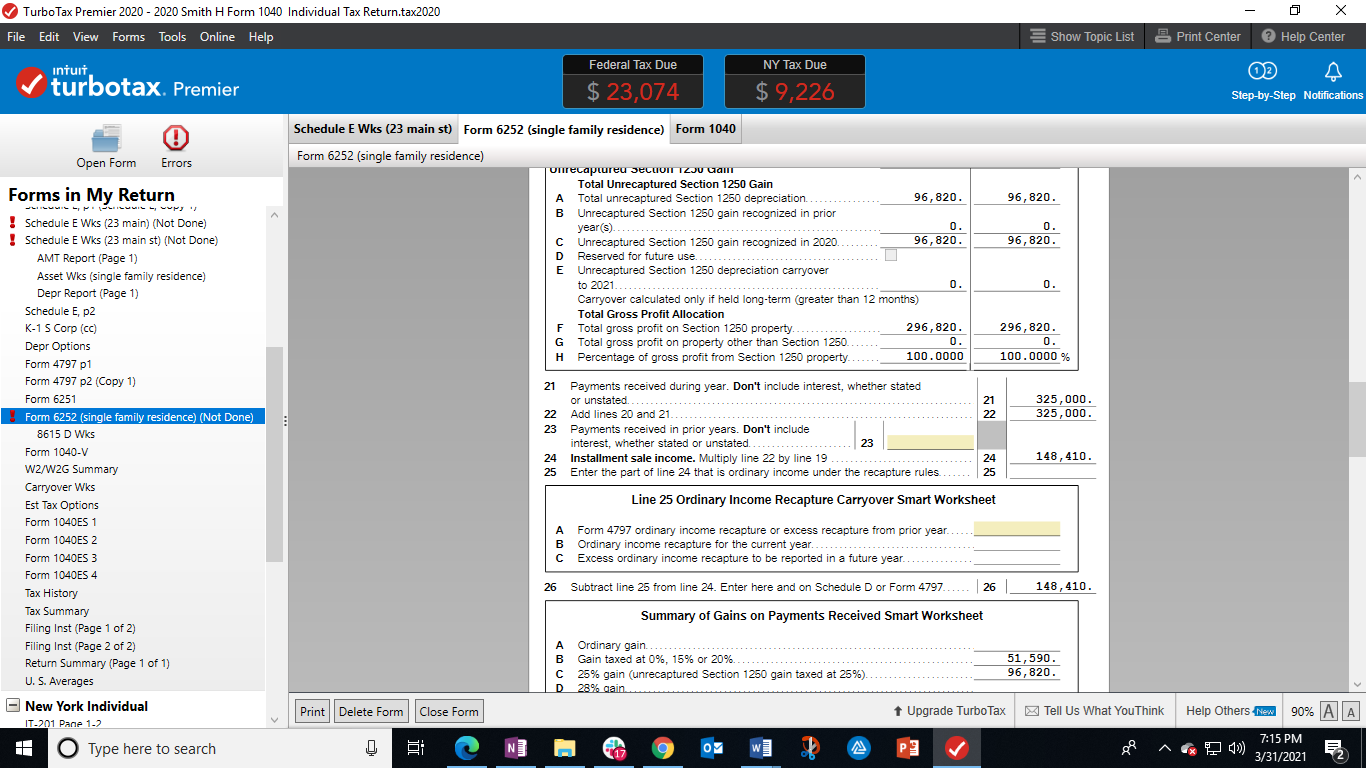The image size is (1366, 768).
Task: Click the form view vertical scrollbar thumb
Action: pyautogui.click(x=1357, y=420)
